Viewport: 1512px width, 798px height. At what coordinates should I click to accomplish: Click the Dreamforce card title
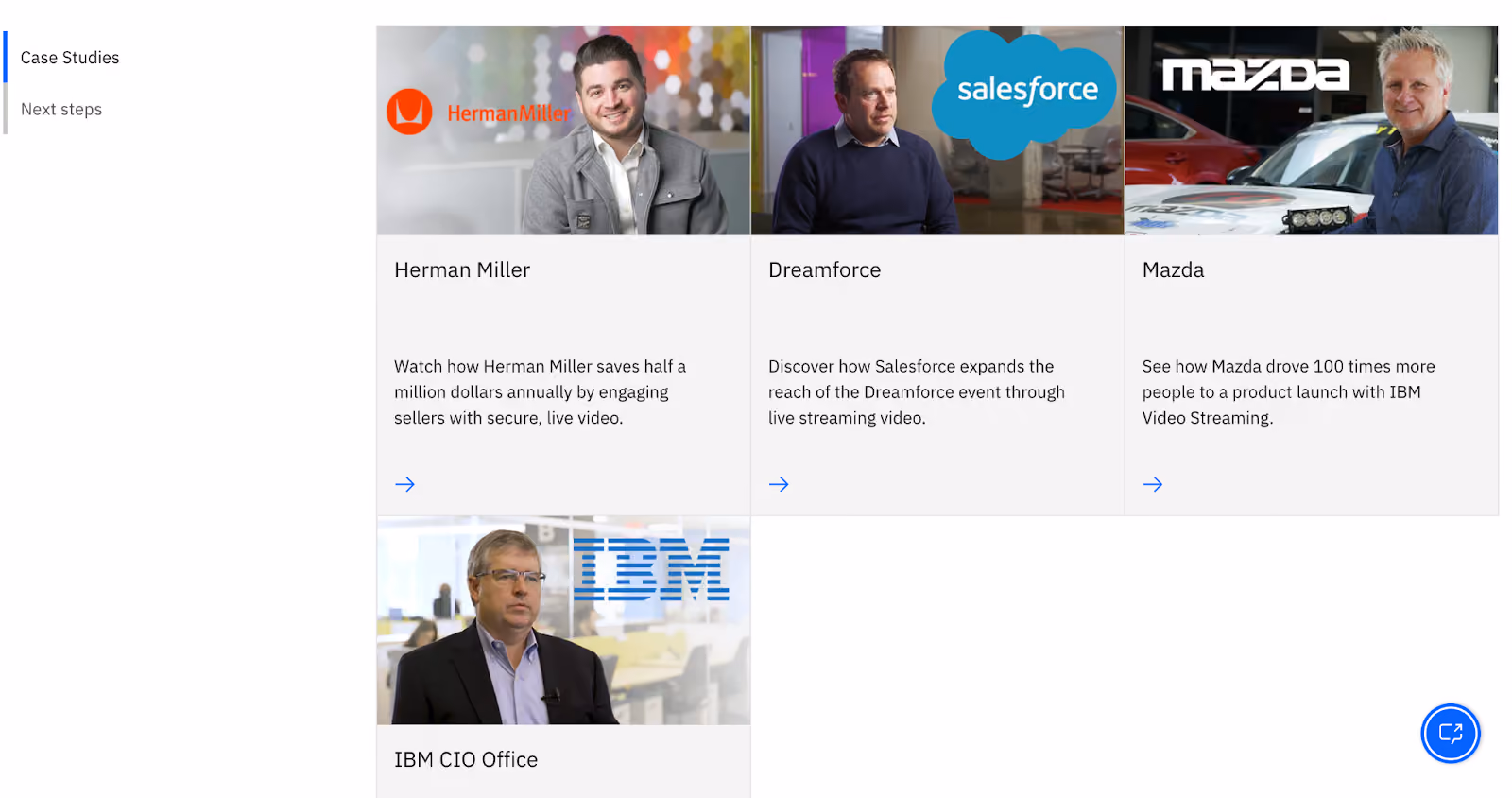pos(825,270)
